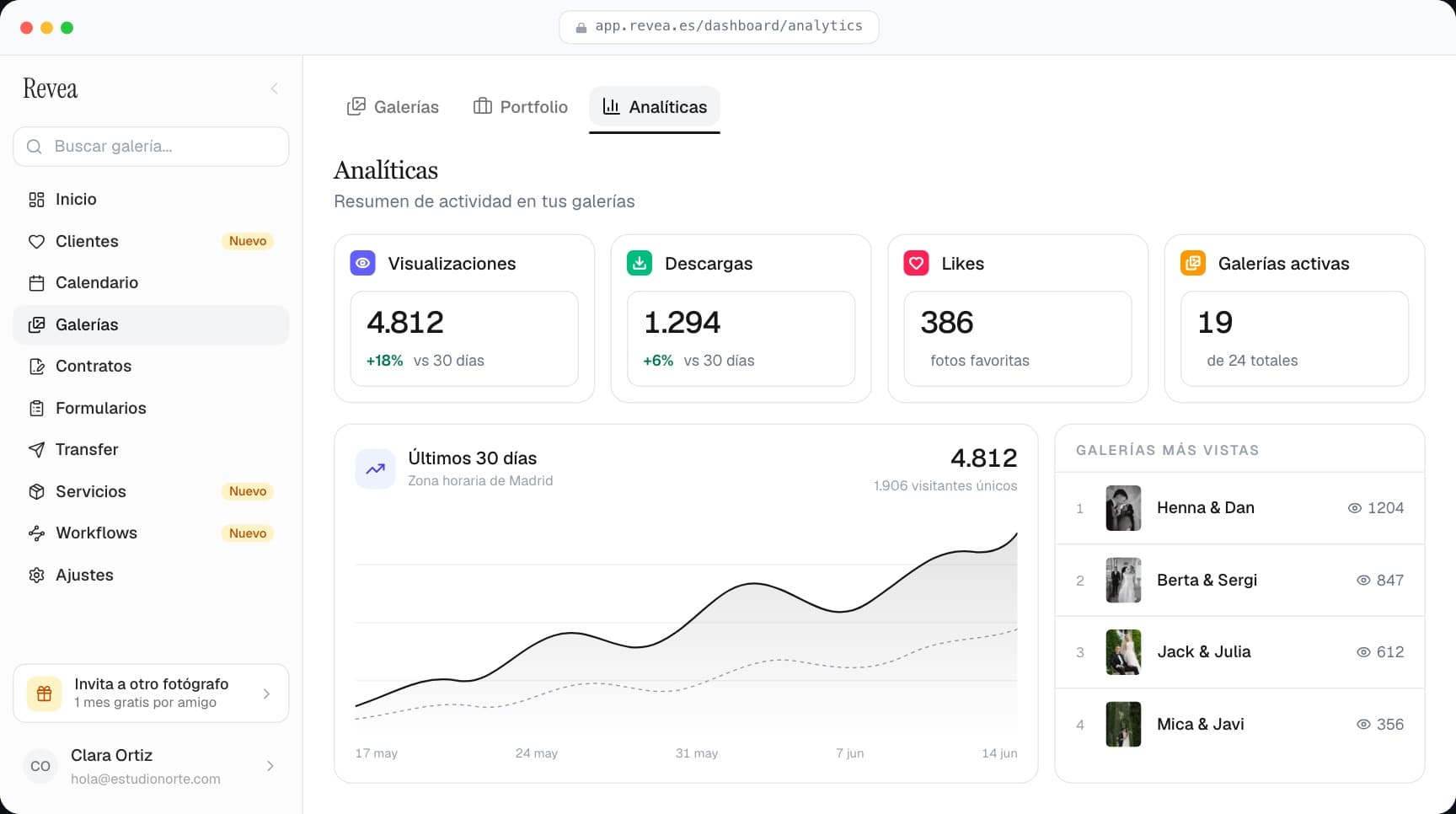Open Contratos in the sidebar
The height and width of the screenshot is (814, 1456).
pos(151,367)
